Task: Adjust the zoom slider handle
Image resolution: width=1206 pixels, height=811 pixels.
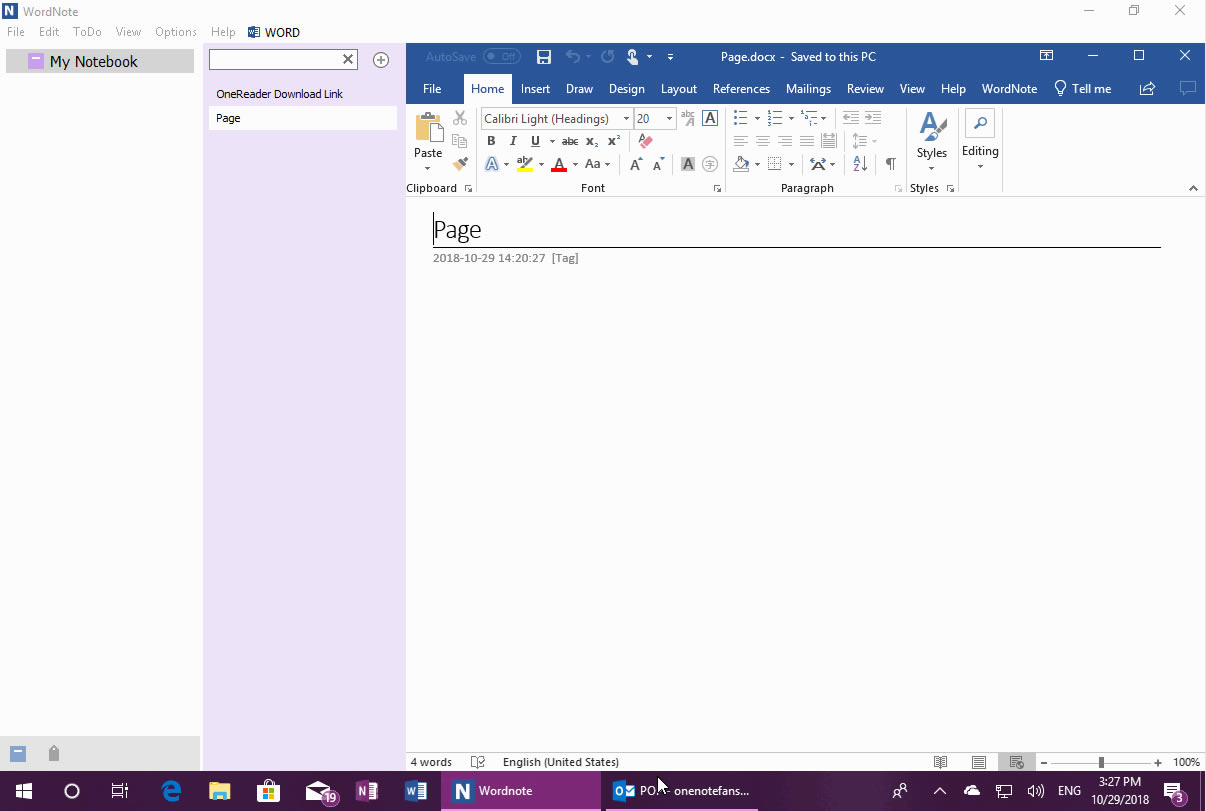Action: click(x=1100, y=762)
